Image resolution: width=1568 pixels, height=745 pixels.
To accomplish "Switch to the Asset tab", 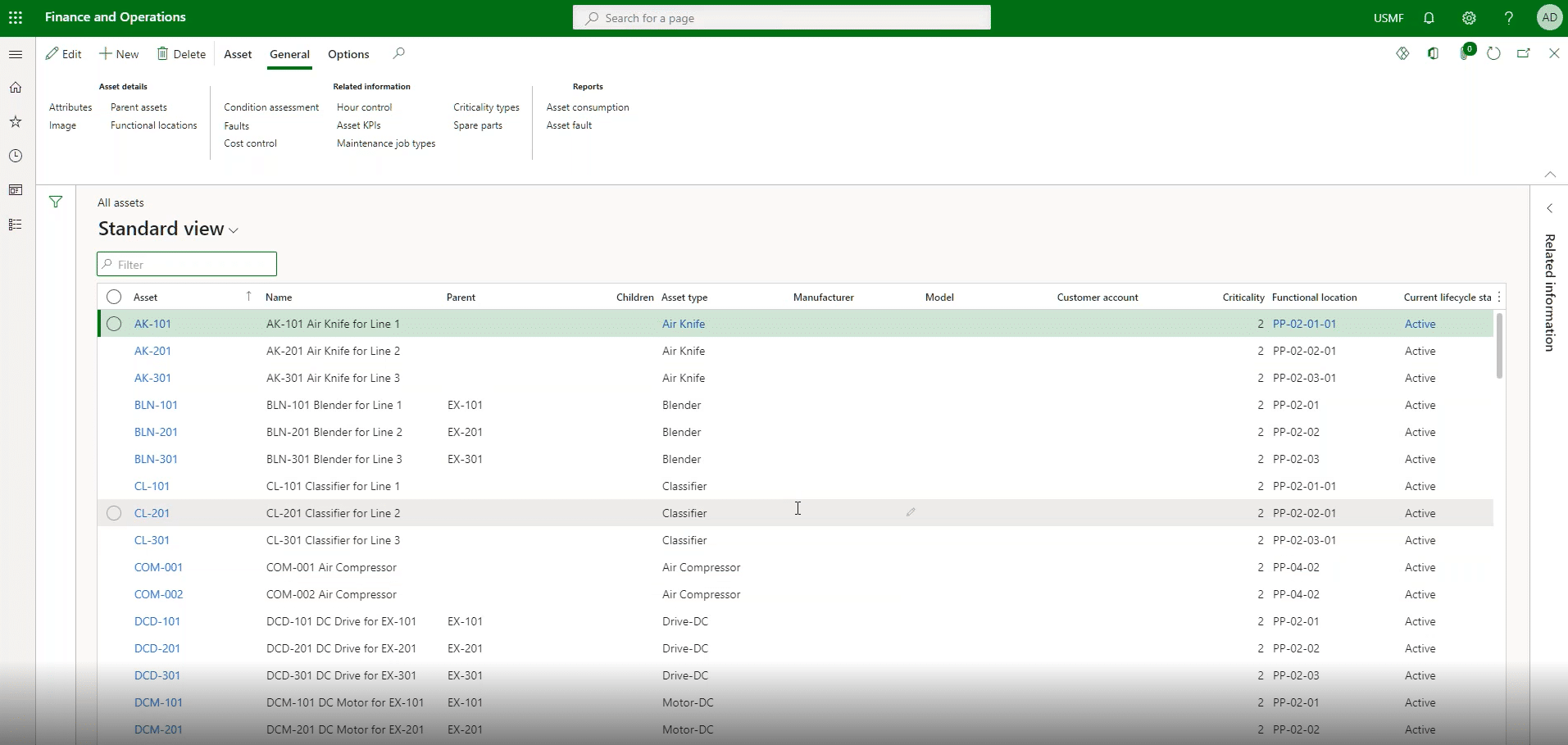I will tap(237, 54).
